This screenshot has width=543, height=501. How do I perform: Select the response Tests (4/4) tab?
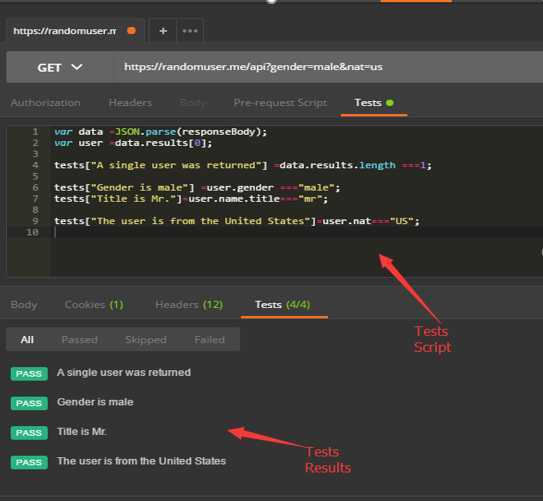coord(283,305)
